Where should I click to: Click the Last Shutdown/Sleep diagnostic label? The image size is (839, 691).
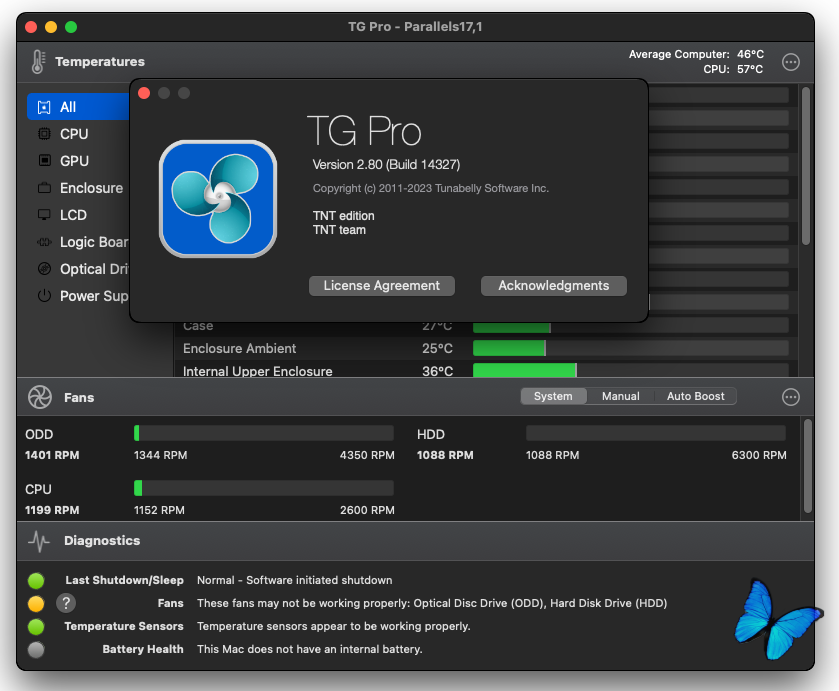125,580
